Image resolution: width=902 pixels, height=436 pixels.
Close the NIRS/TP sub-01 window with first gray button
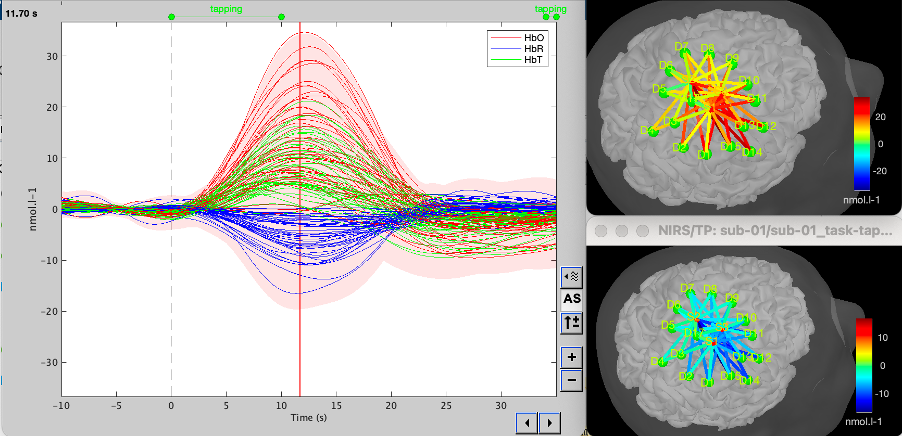[x=601, y=231]
